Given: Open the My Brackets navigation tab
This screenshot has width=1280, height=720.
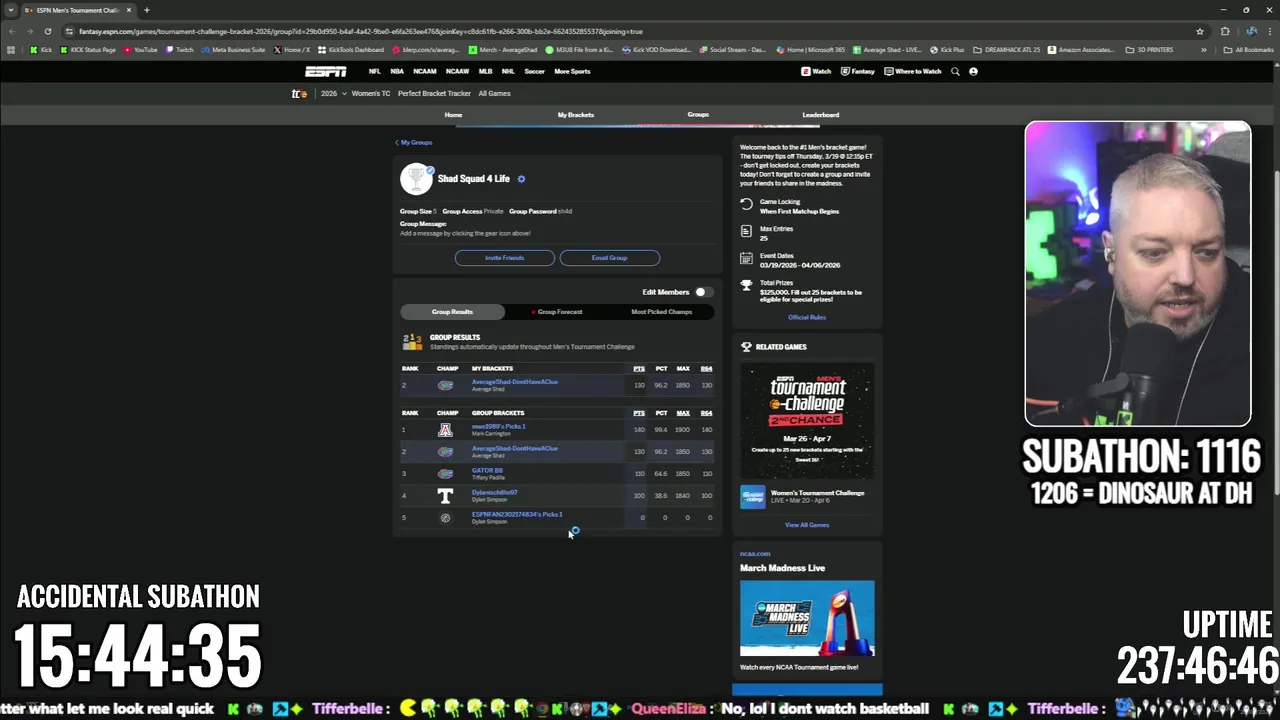Looking at the screenshot, I should pyautogui.click(x=575, y=115).
